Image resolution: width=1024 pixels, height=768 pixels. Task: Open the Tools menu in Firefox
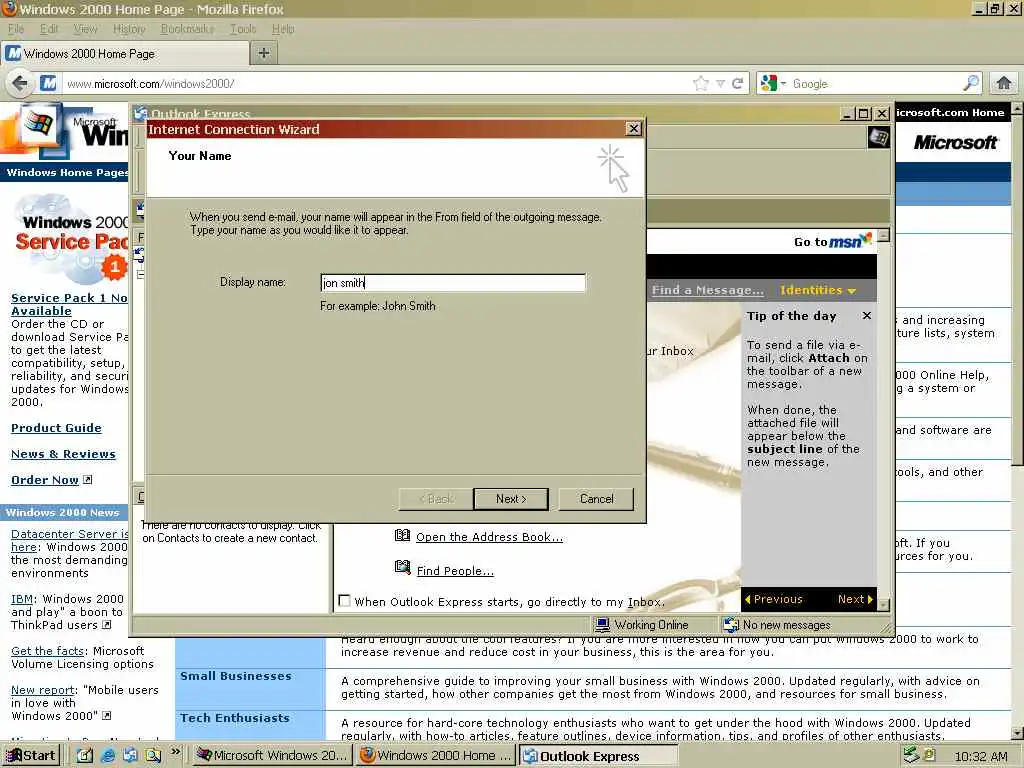(243, 29)
